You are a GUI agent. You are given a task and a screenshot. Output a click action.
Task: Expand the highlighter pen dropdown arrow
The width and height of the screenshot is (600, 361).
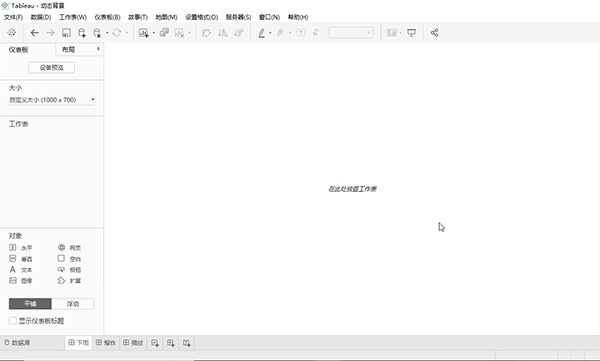(270, 33)
